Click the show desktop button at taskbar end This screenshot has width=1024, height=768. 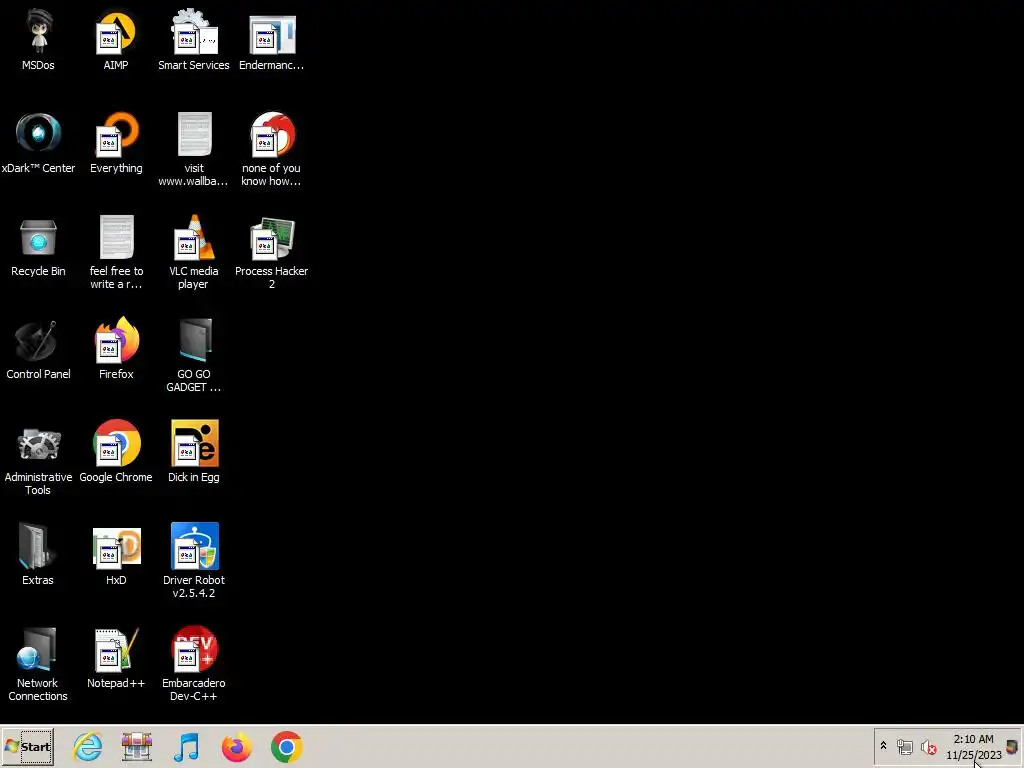[x=1013, y=747]
